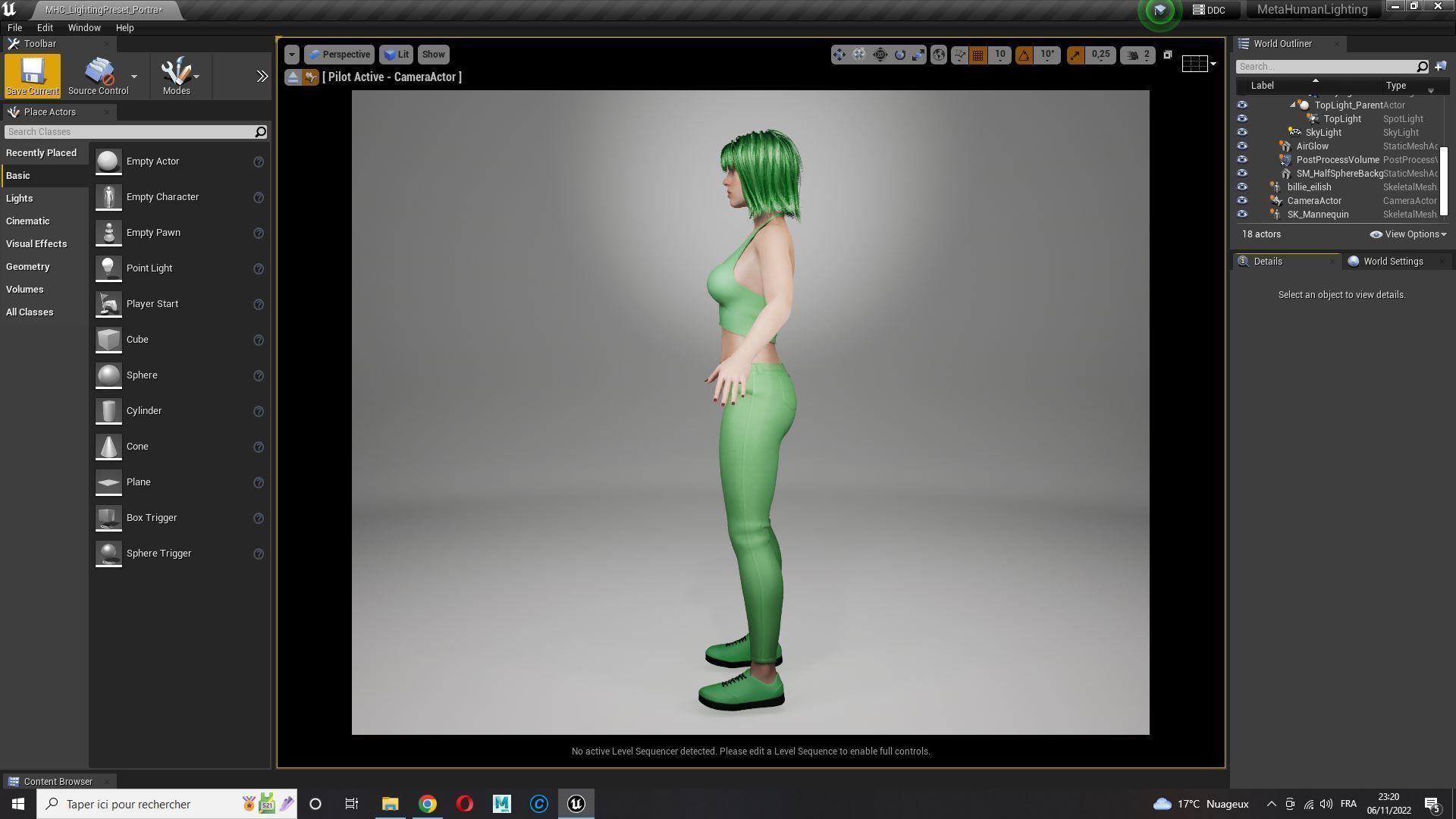Open the View Options dropdown
This screenshot has width=1456, height=819.
(1409, 234)
